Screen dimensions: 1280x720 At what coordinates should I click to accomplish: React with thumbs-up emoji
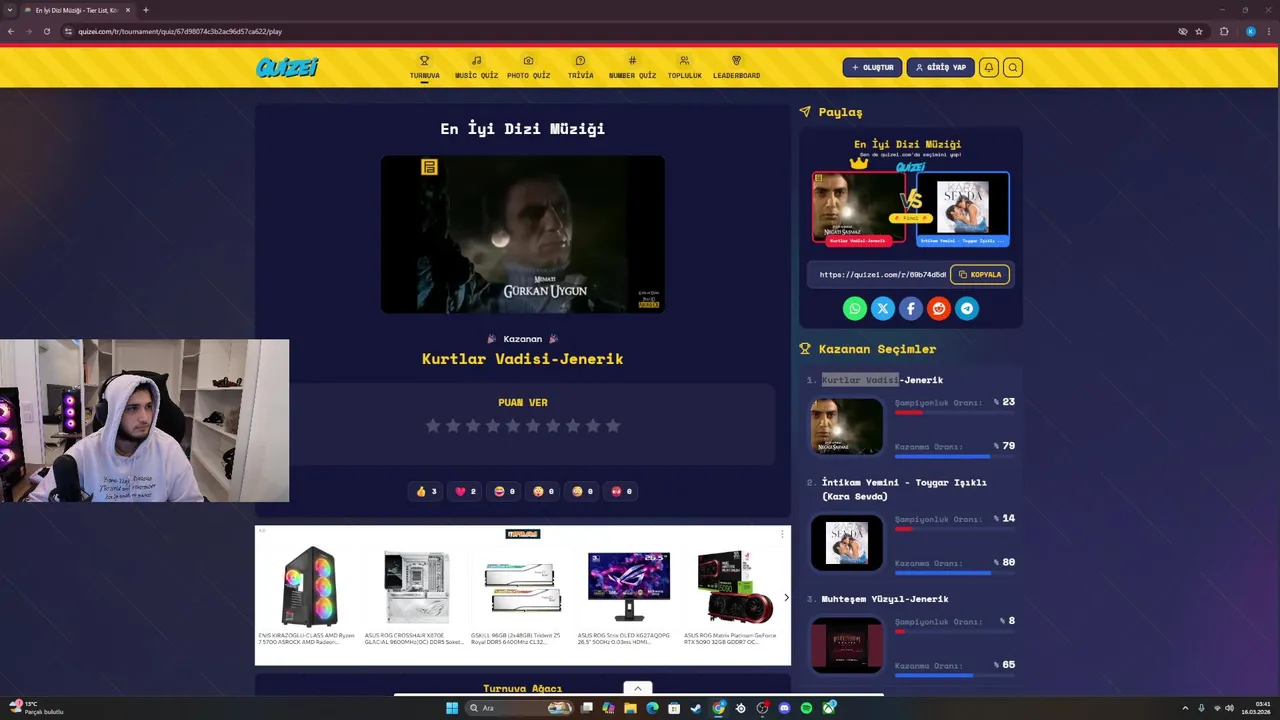point(427,491)
